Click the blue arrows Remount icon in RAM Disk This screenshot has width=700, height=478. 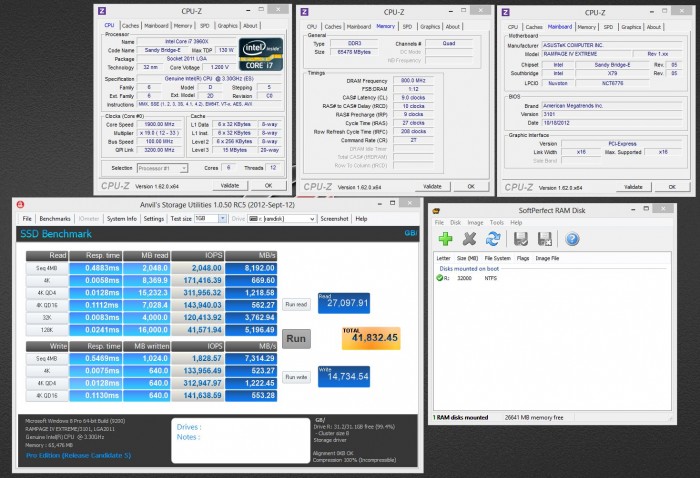(x=493, y=239)
